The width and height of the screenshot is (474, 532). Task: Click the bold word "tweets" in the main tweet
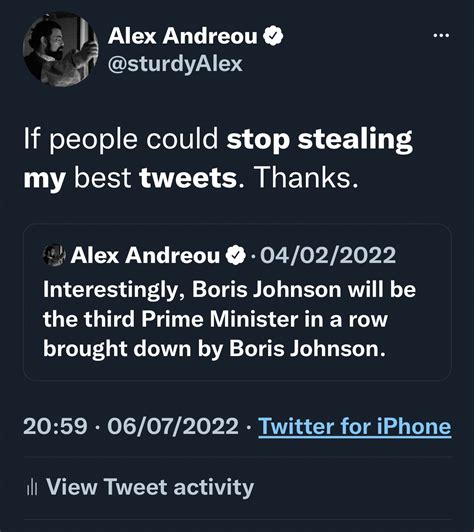[188, 178]
